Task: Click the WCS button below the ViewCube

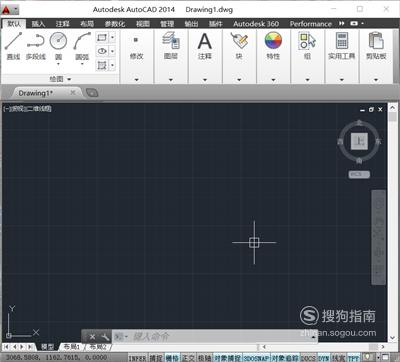Action: [359, 174]
